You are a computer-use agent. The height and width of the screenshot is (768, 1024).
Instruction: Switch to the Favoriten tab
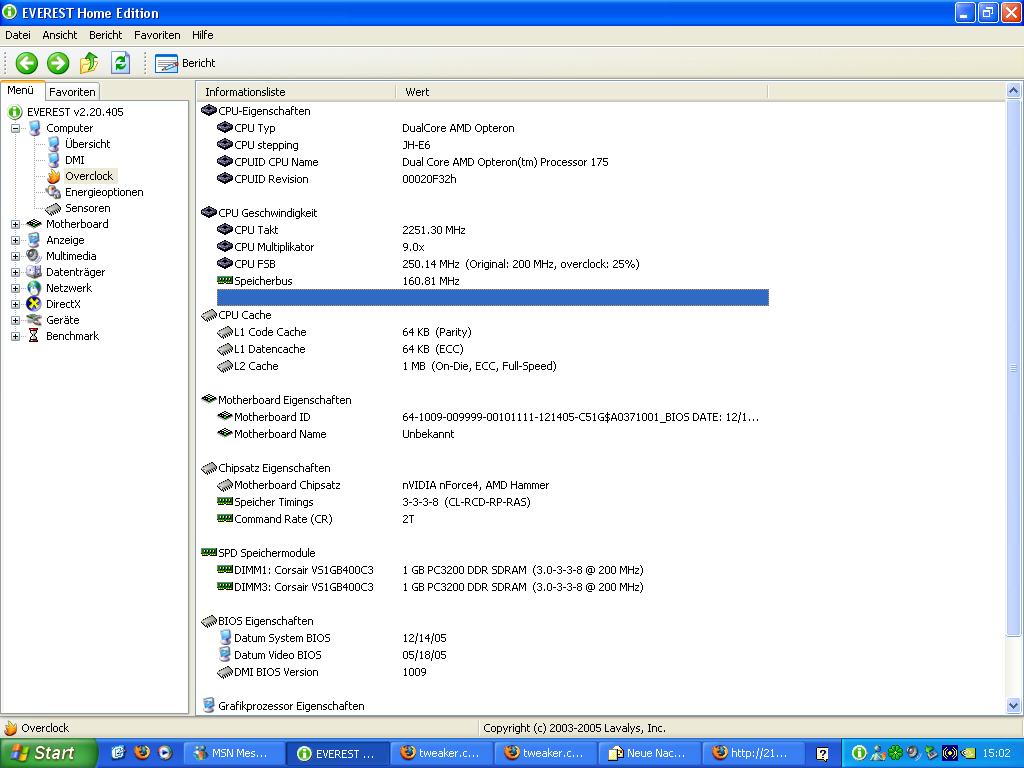(x=73, y=91)
